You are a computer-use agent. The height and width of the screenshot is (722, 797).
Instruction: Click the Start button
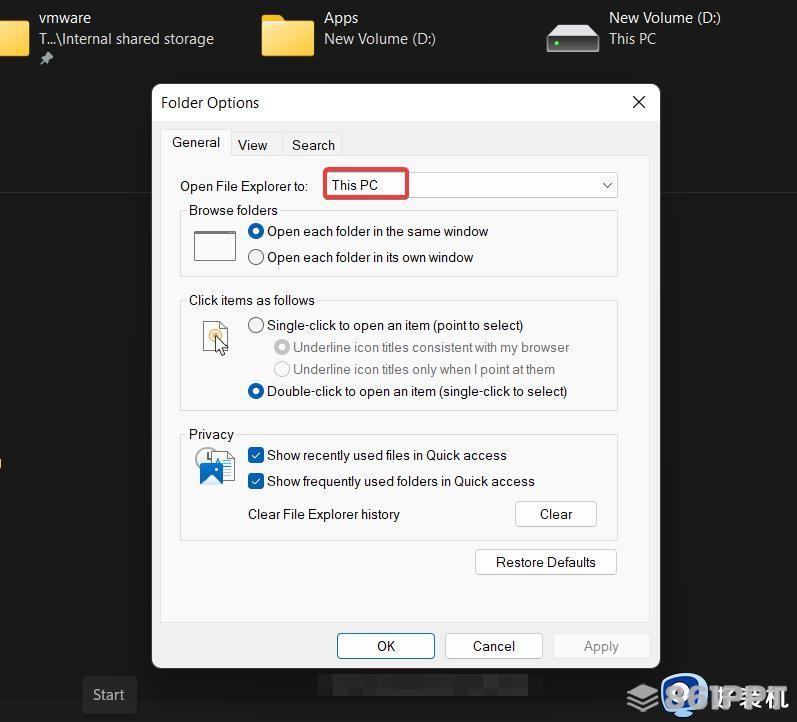(x=109, y=695)
